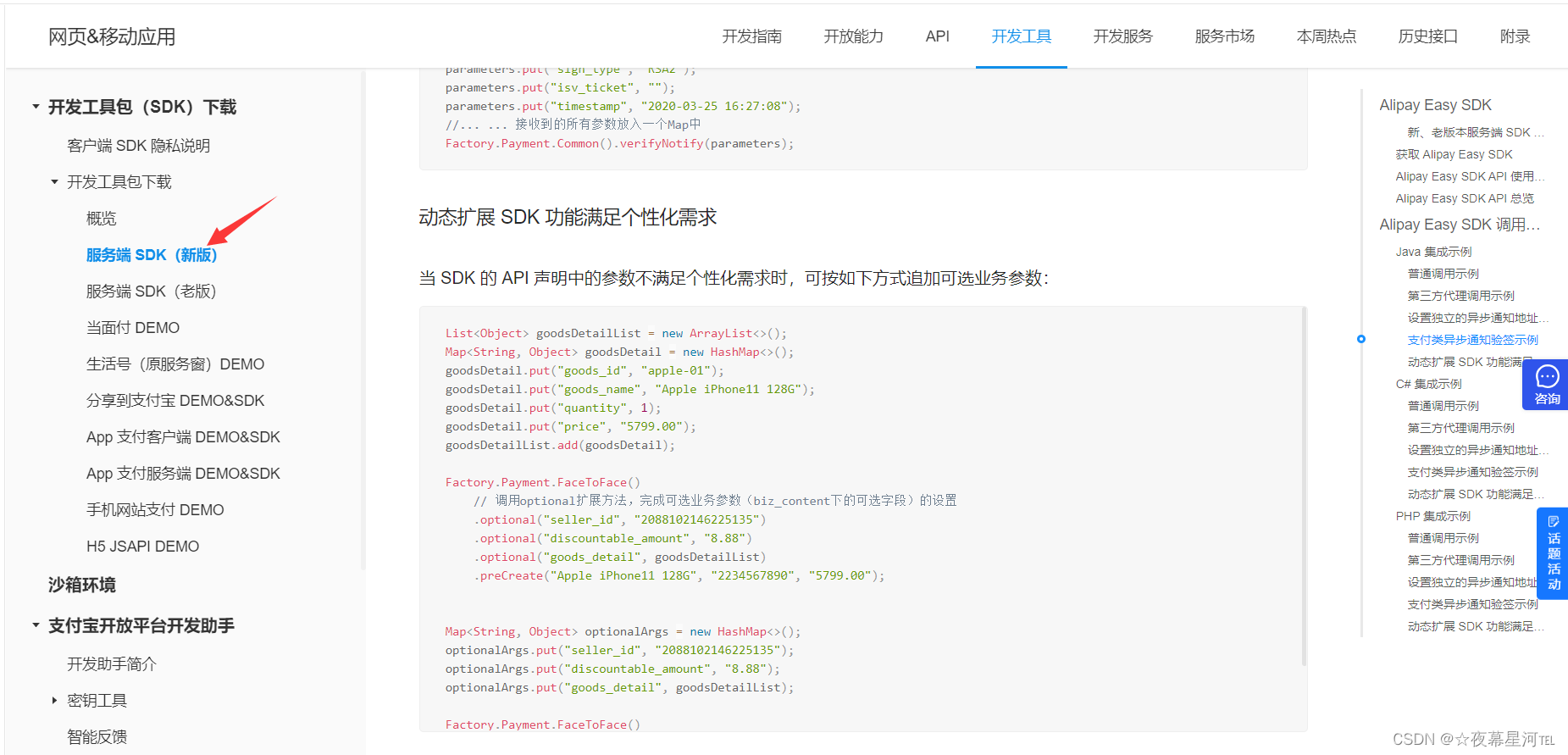The image size is (1568, 755).
Task: Open the 密钥工具 sidebar label
Action: 97,701
